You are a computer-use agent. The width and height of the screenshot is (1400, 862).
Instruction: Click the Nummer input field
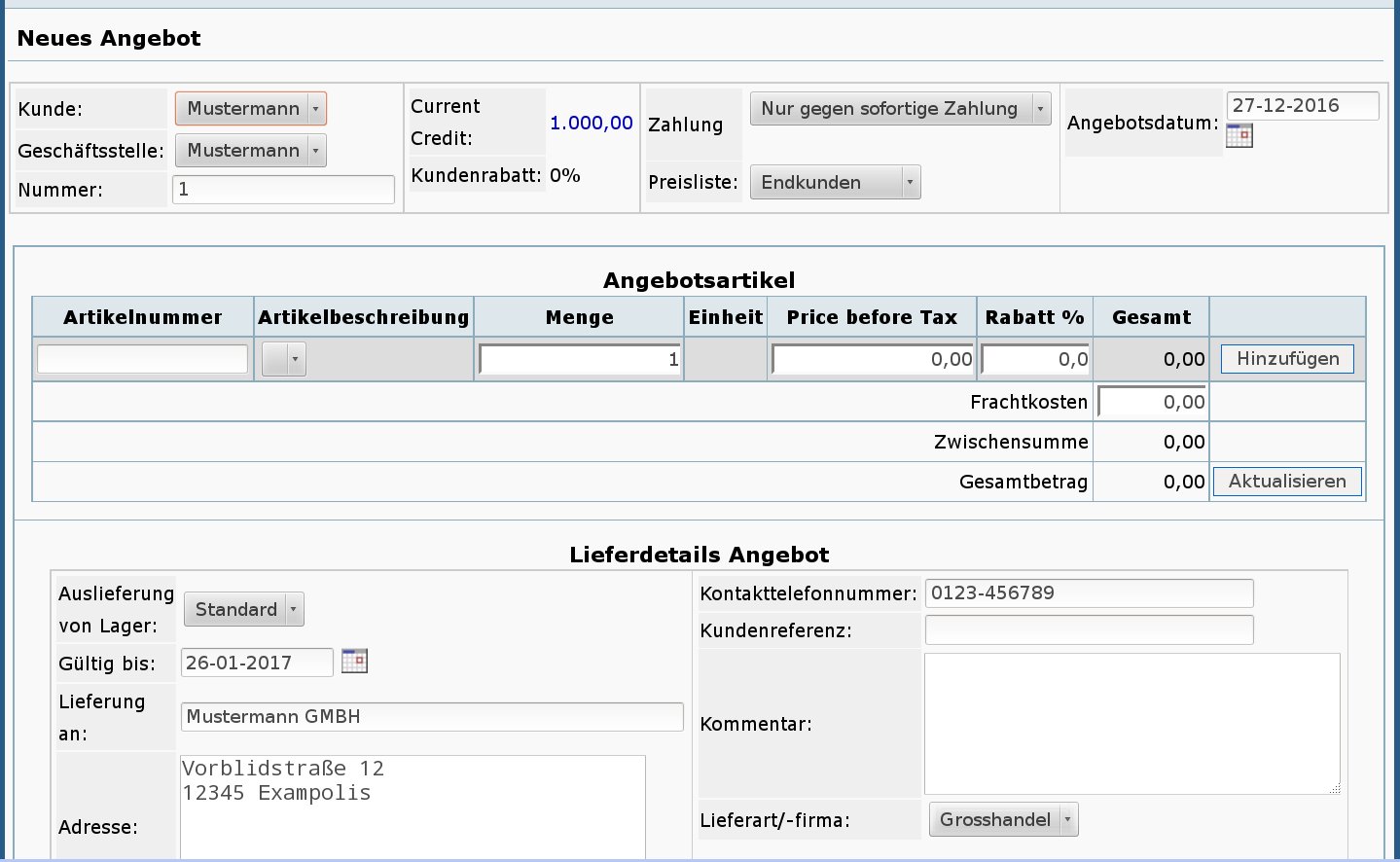pos(283,190)
